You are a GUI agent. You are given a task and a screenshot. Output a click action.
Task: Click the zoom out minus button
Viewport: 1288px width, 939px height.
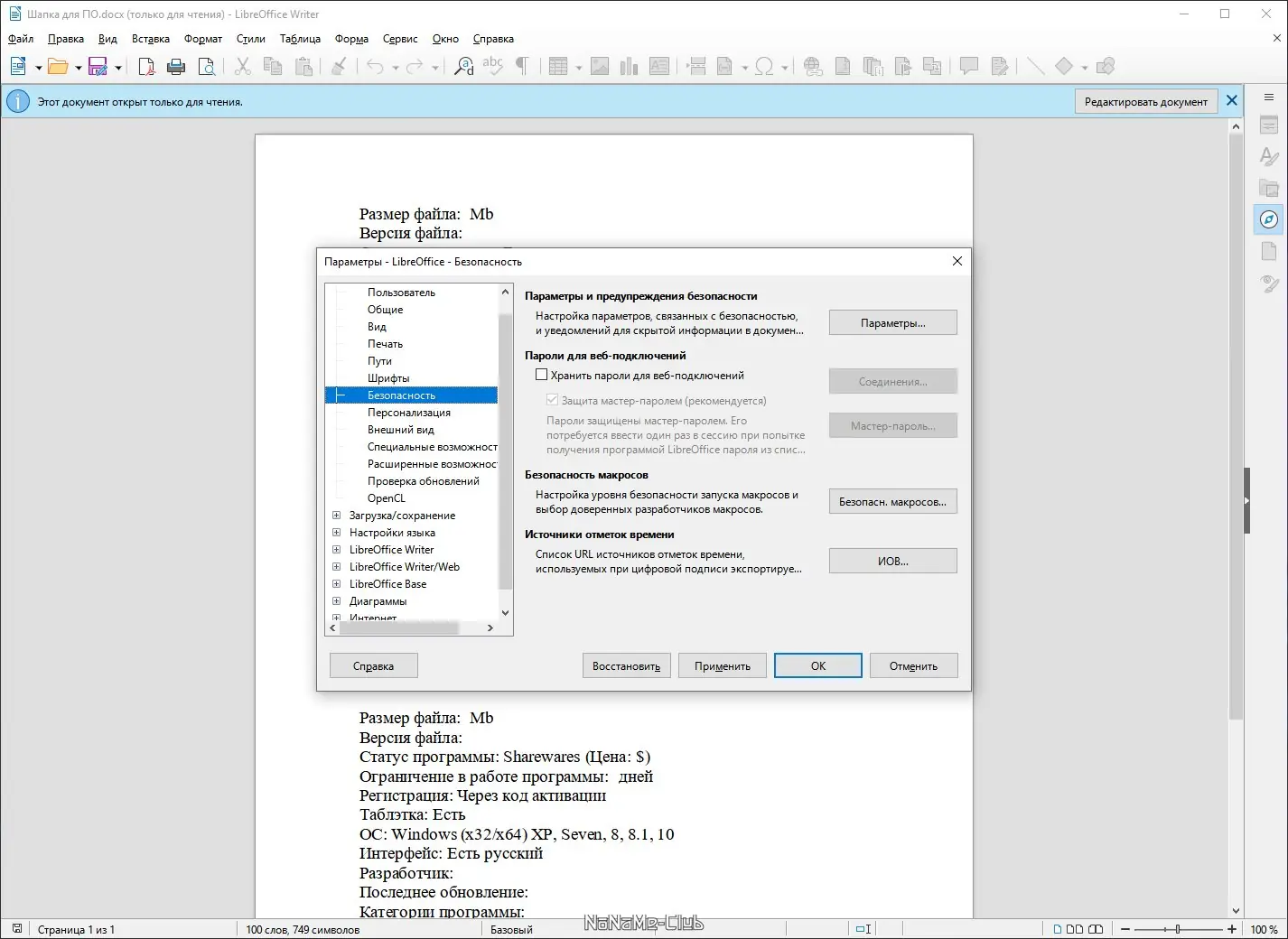coord(1125,929)
